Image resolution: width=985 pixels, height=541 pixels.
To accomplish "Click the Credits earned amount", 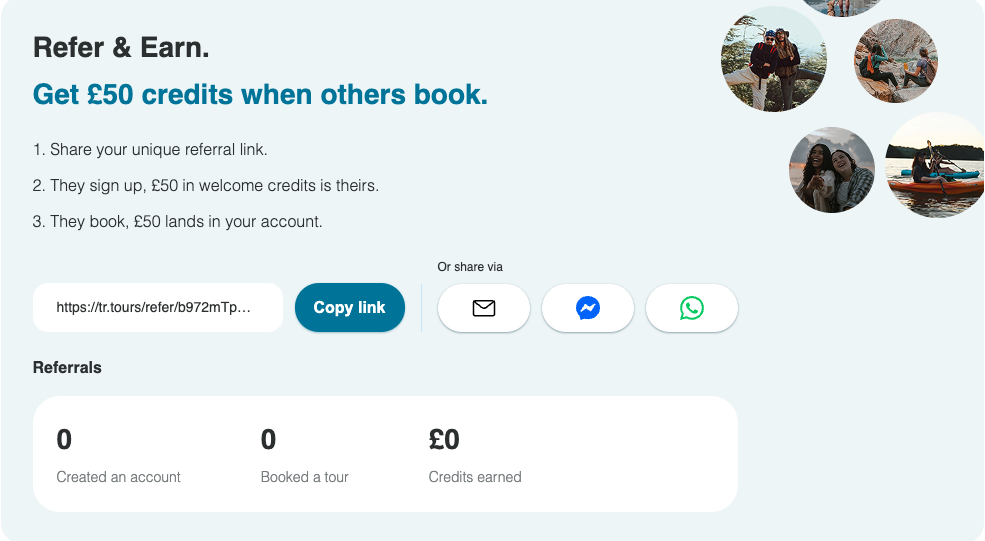I will click(x=444, y=440).
